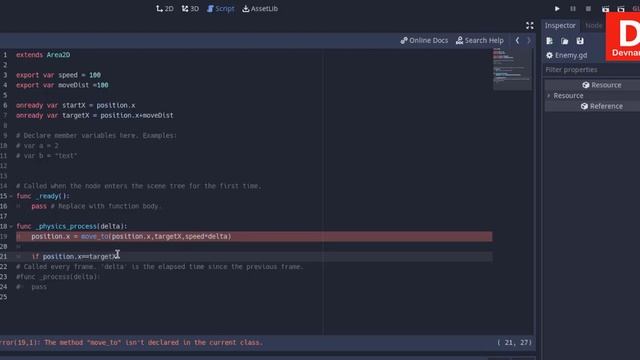Screen dimensions: 640x360
Task: Click the 'pass # Replace with function body' line
Action: pyautogui.click(x=96, y=206)
